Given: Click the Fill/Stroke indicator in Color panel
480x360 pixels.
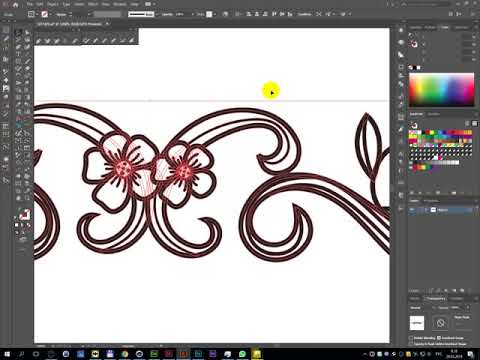Looking at the screenshot, I should [414, 44].
